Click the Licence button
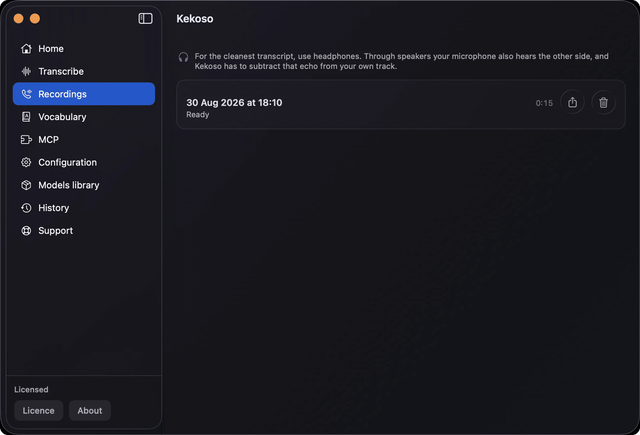 pyautogui.click(x=38, y=411)
